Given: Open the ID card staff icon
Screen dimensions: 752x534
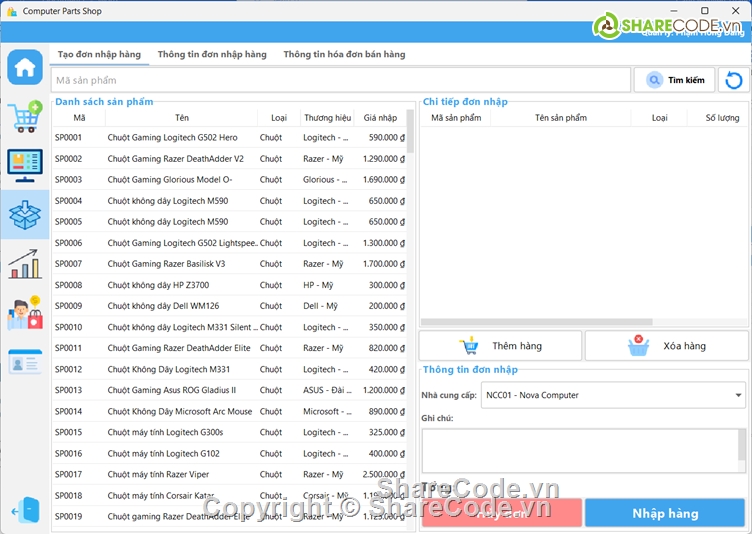Looking at the screenshot, I should [x=25, y=362].
